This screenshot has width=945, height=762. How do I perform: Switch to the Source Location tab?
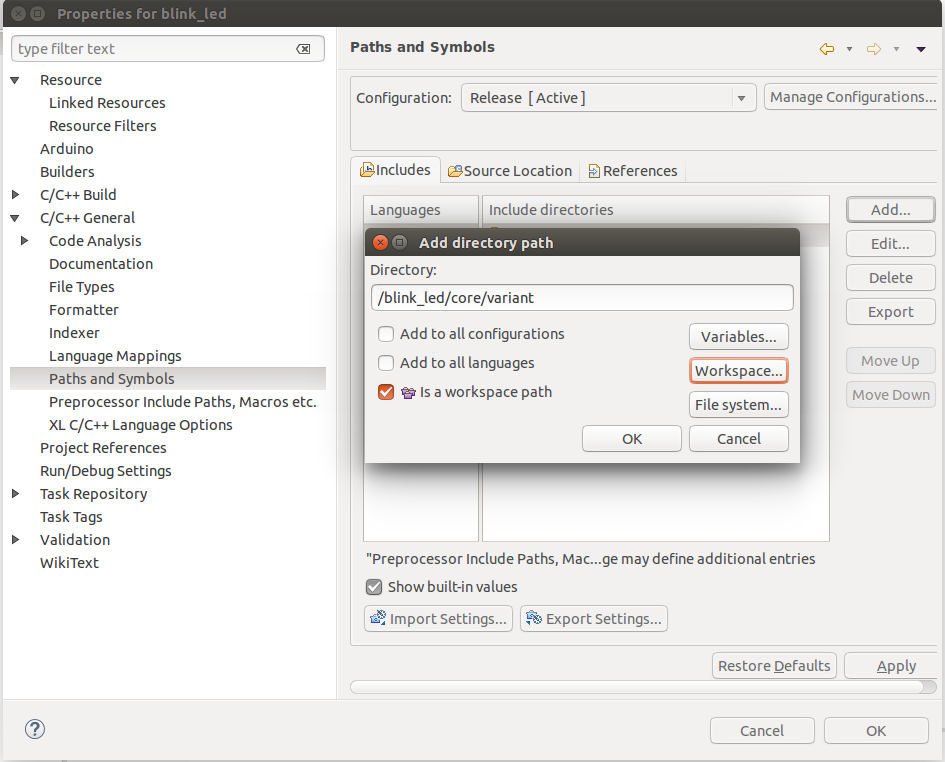pyautogui.click(x=510, y=171)
